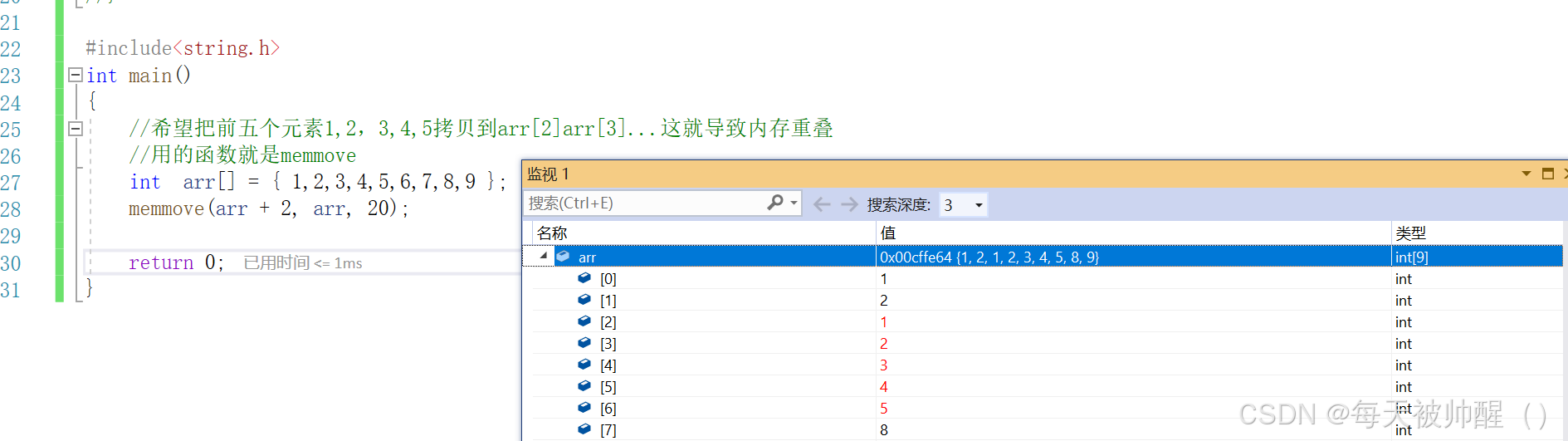Click the cube icon of element [7]

click(584, 429)
